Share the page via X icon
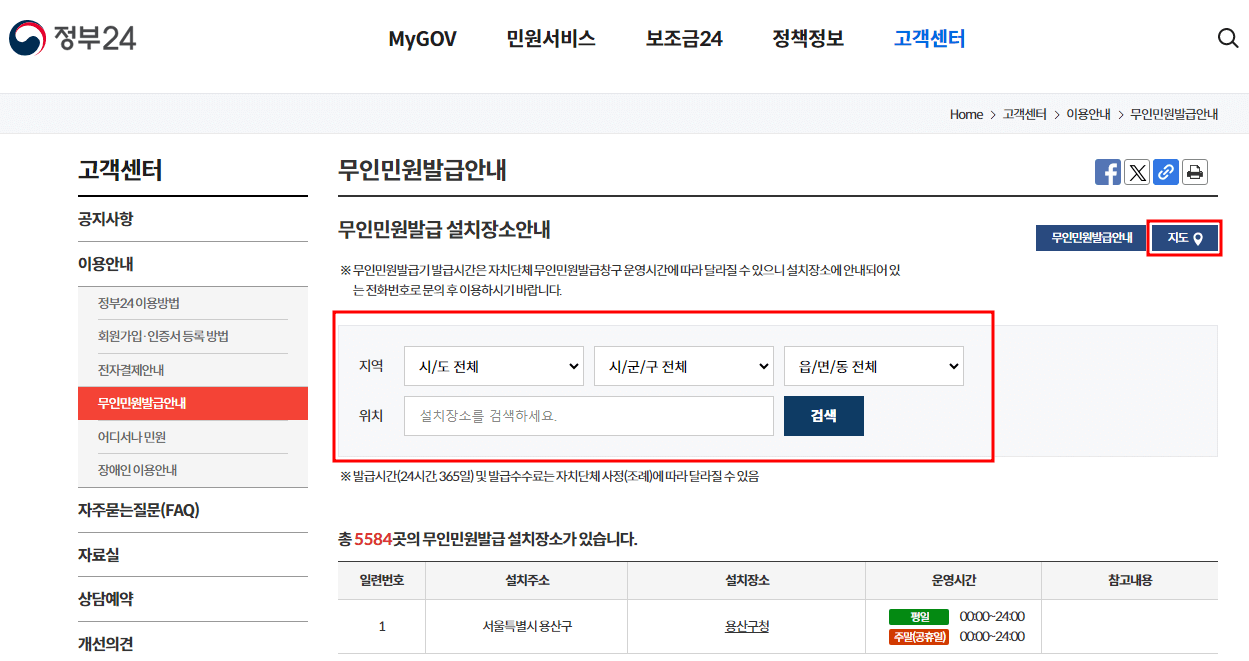The image size is (1249, 661). (1136, 172)
